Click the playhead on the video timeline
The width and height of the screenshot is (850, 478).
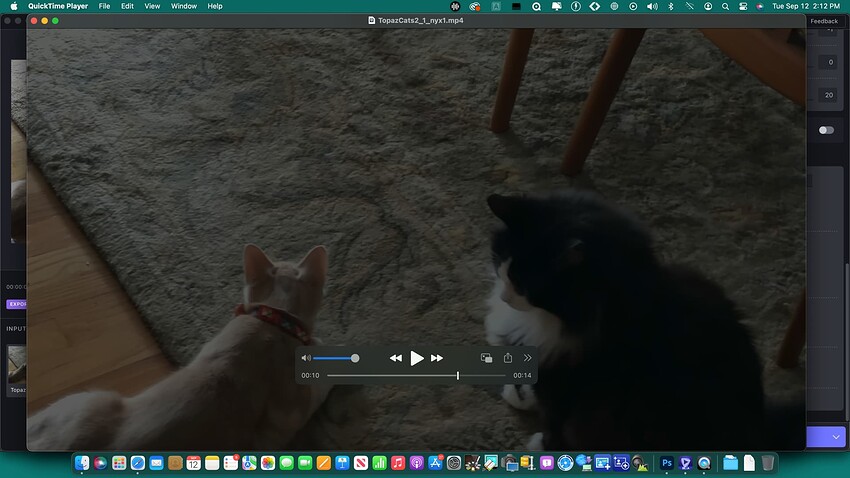458,375
